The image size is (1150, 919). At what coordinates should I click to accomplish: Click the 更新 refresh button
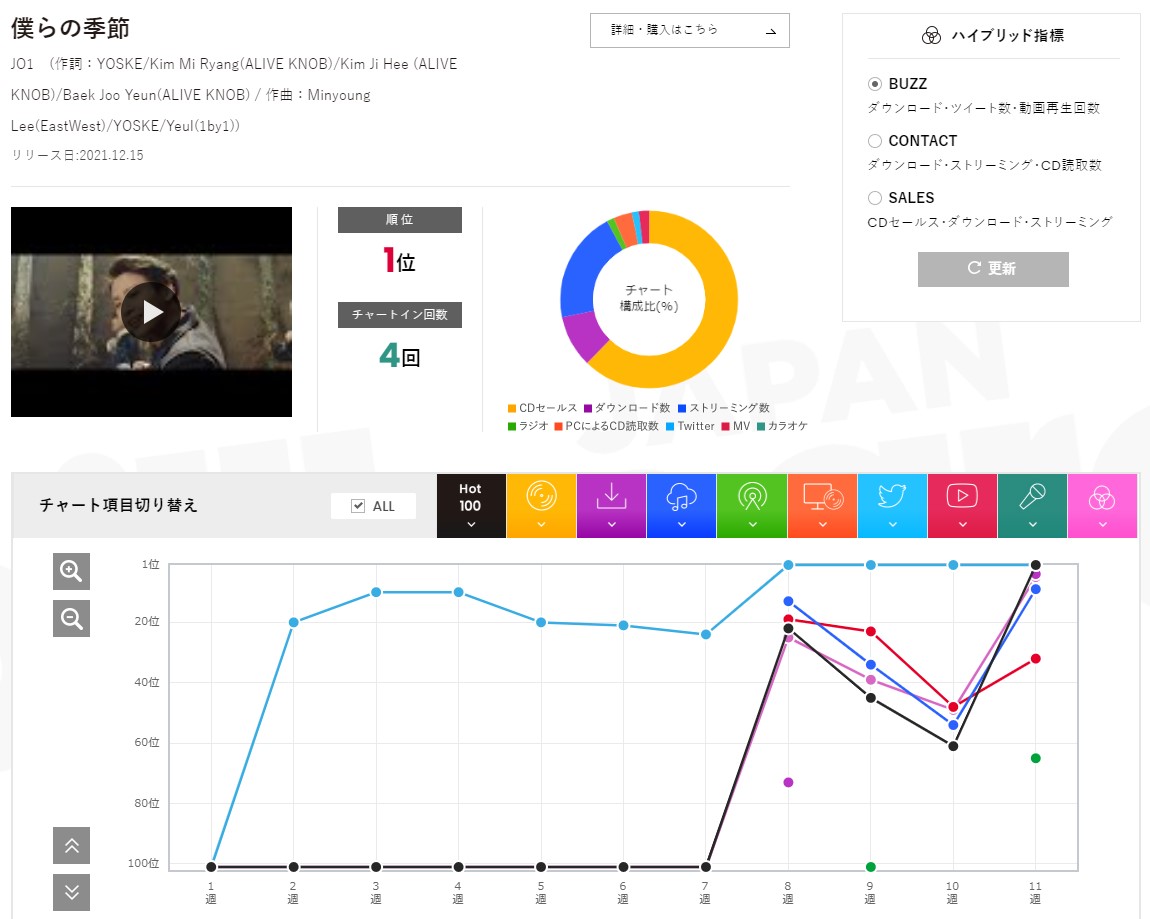tap(993, 269)
